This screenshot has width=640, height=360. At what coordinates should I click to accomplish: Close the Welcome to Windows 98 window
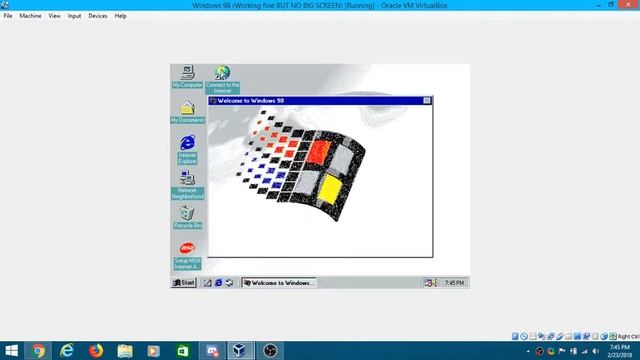coord(427,100)
